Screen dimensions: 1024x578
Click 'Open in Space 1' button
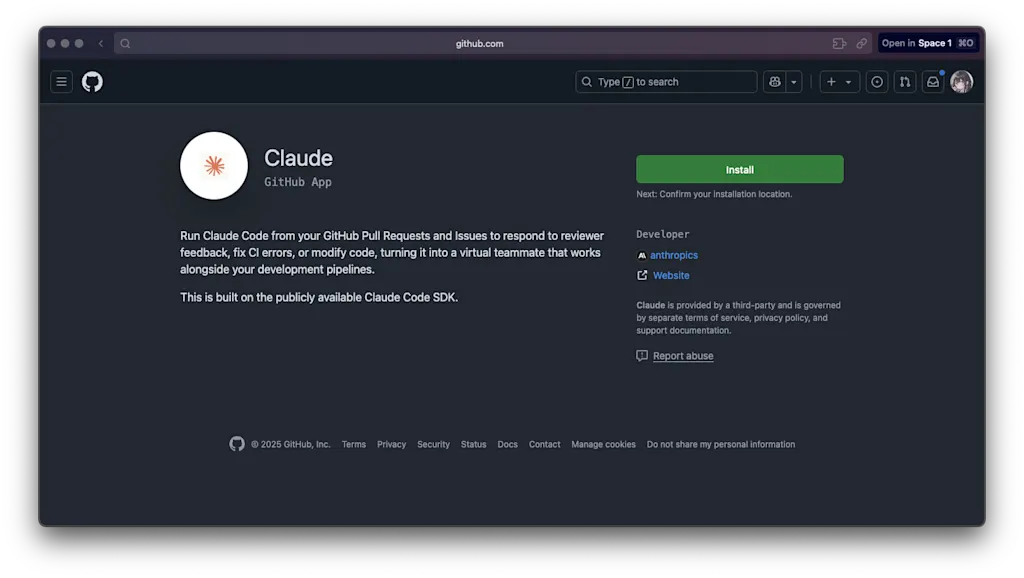pyautogui.click(x=928, y=44)
